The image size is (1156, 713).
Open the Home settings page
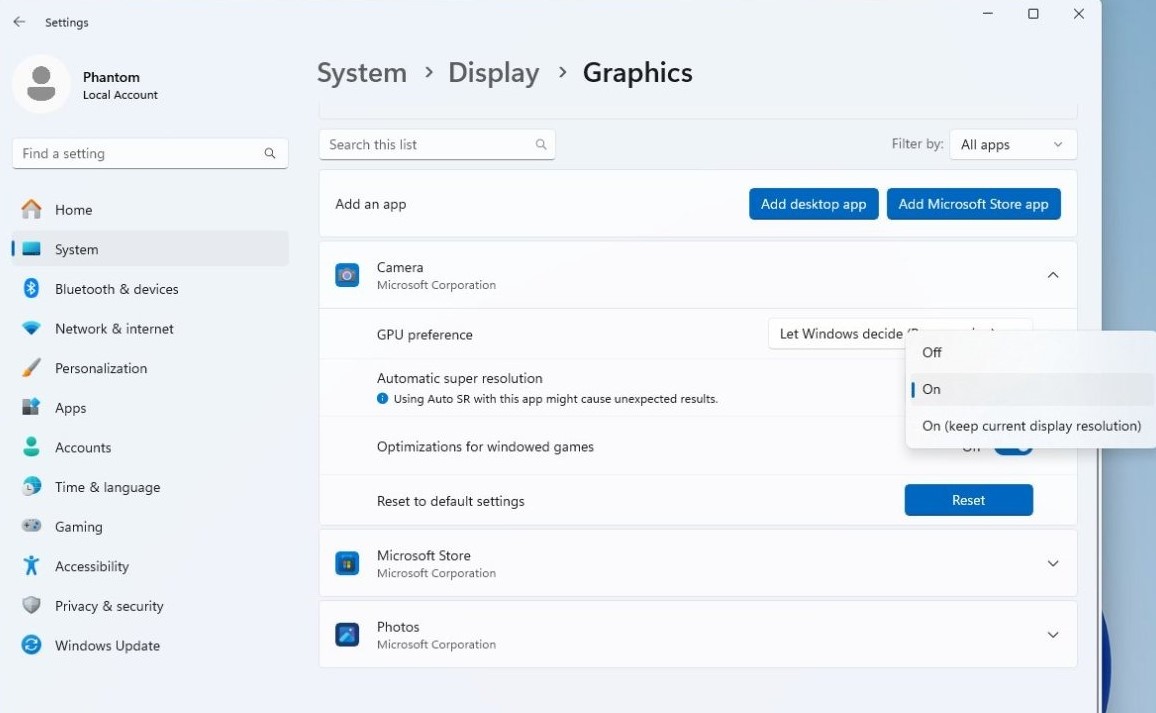[150, 209]
